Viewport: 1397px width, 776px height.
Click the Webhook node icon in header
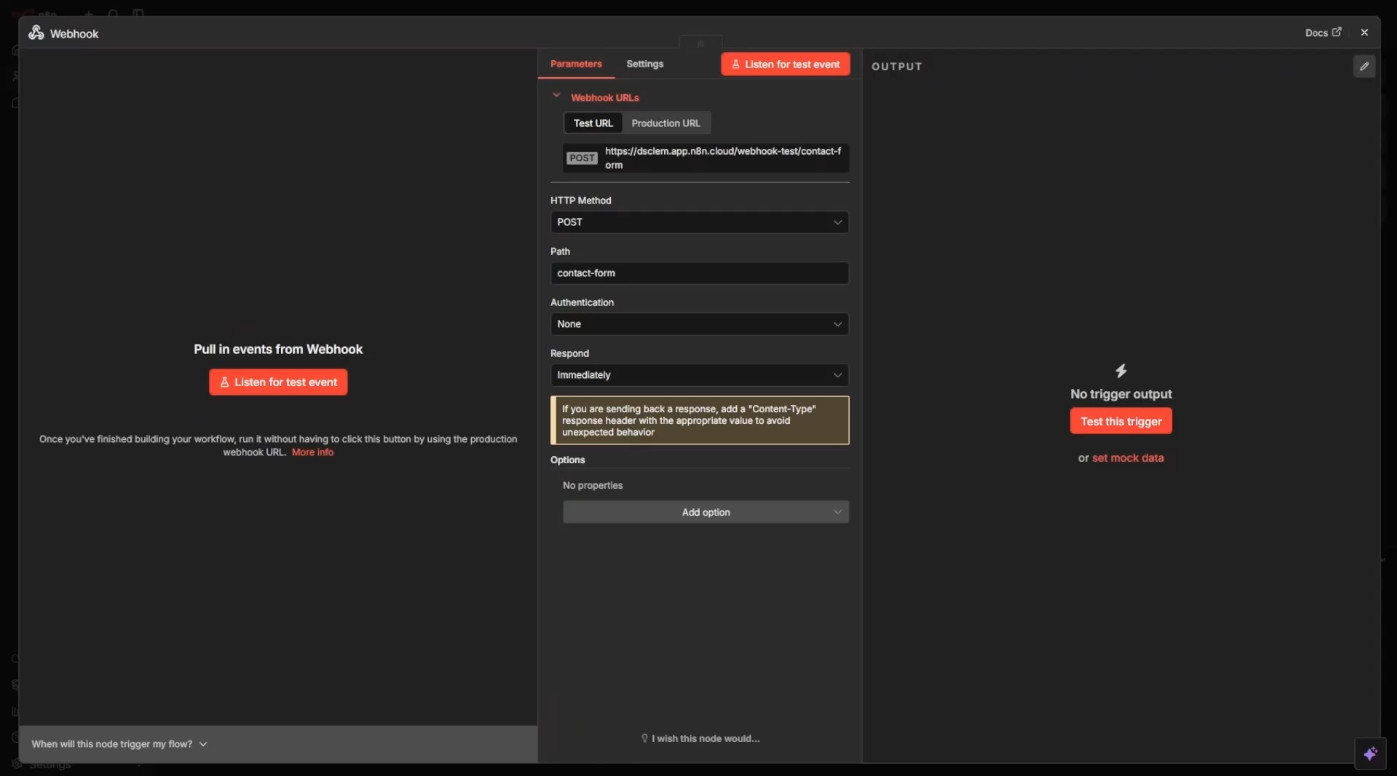[36, 33]
